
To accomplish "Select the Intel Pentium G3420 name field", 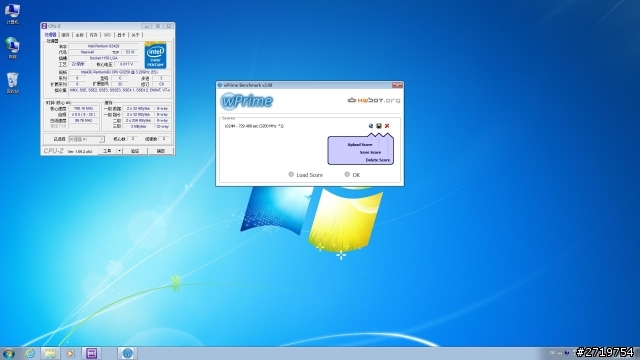I will pos(104,46).
